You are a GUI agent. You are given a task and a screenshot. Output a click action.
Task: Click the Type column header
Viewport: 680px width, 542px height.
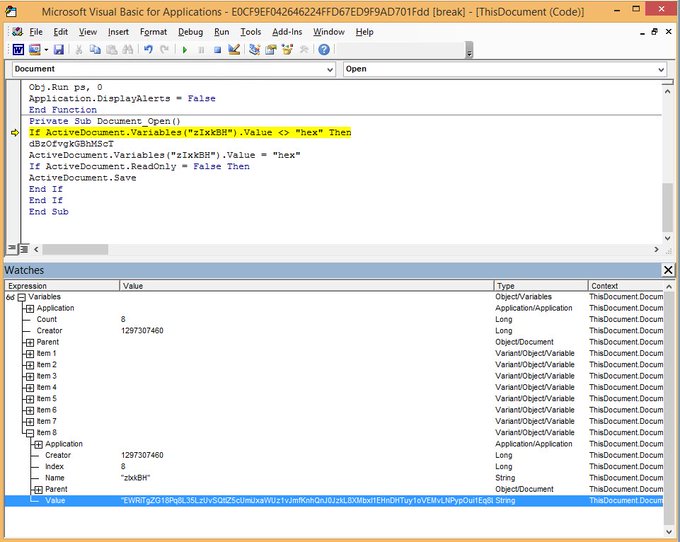(541, 286)
